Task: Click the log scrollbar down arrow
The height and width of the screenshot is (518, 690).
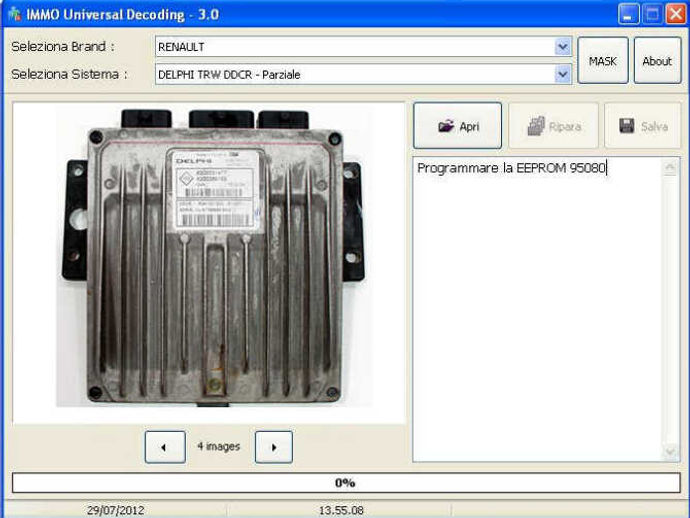Action: 670,452
